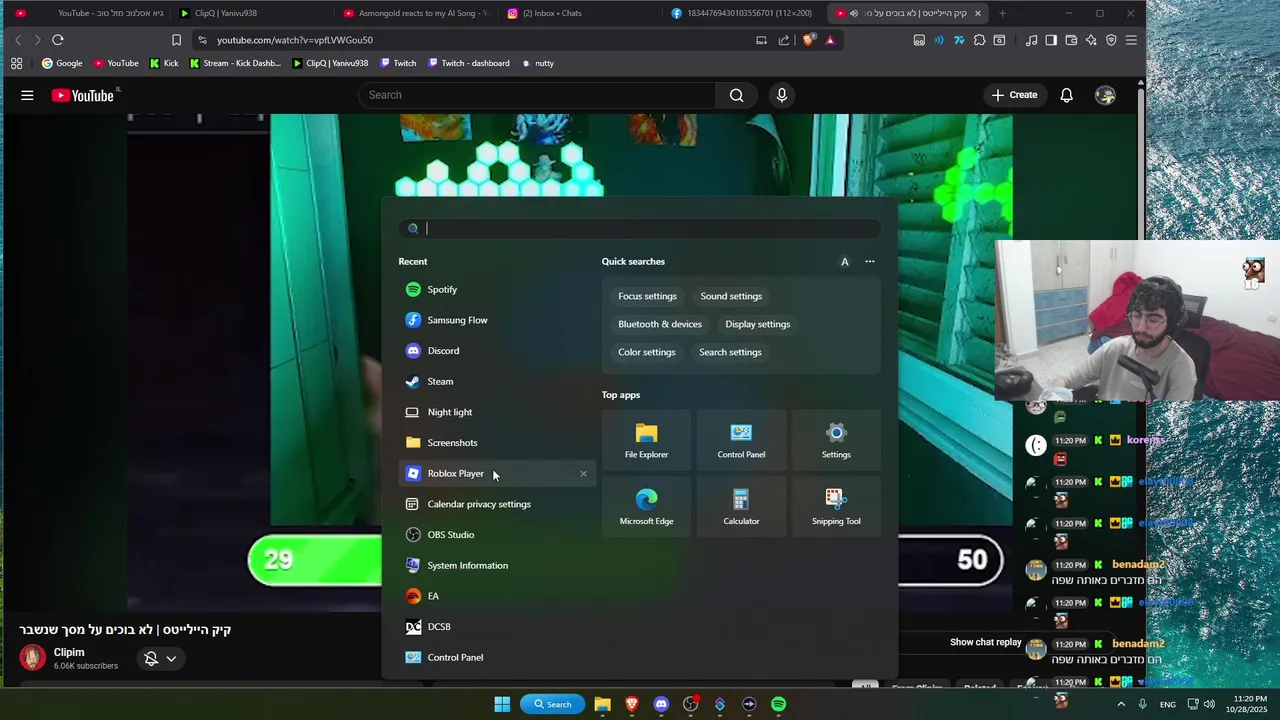
Task: Open Spotify from the taskbar
Action: point(778,704)
